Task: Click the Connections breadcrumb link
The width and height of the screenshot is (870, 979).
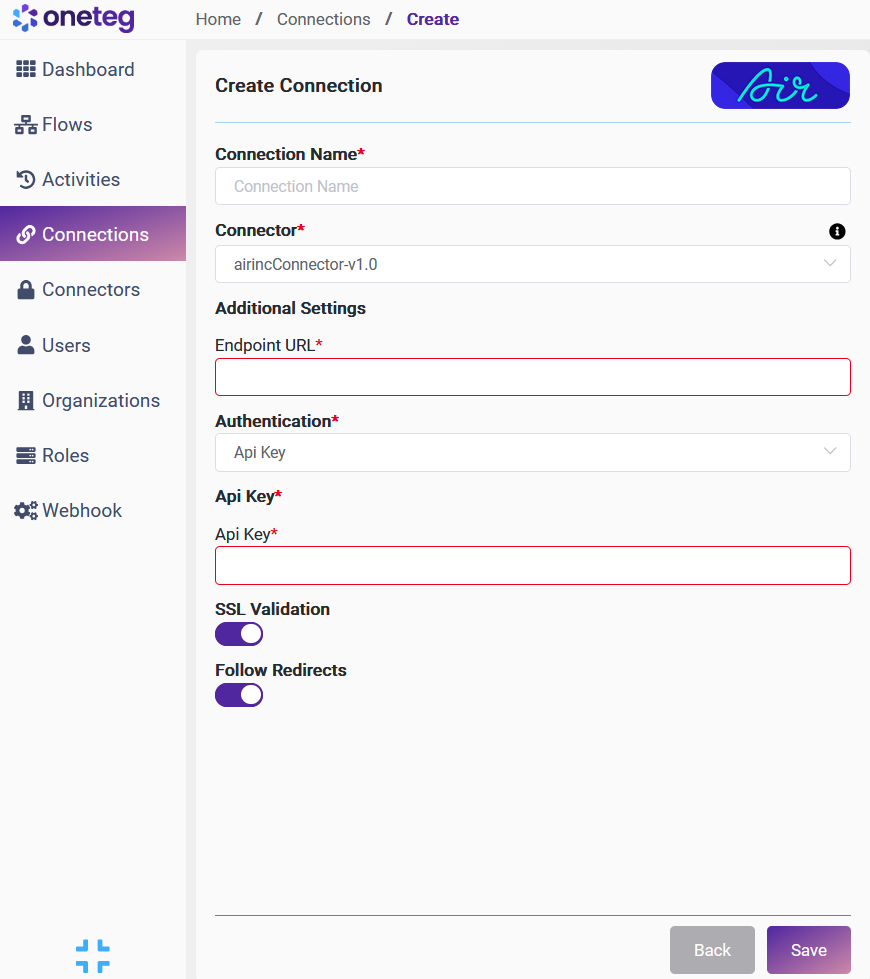Action: click(x=323, y=19)
